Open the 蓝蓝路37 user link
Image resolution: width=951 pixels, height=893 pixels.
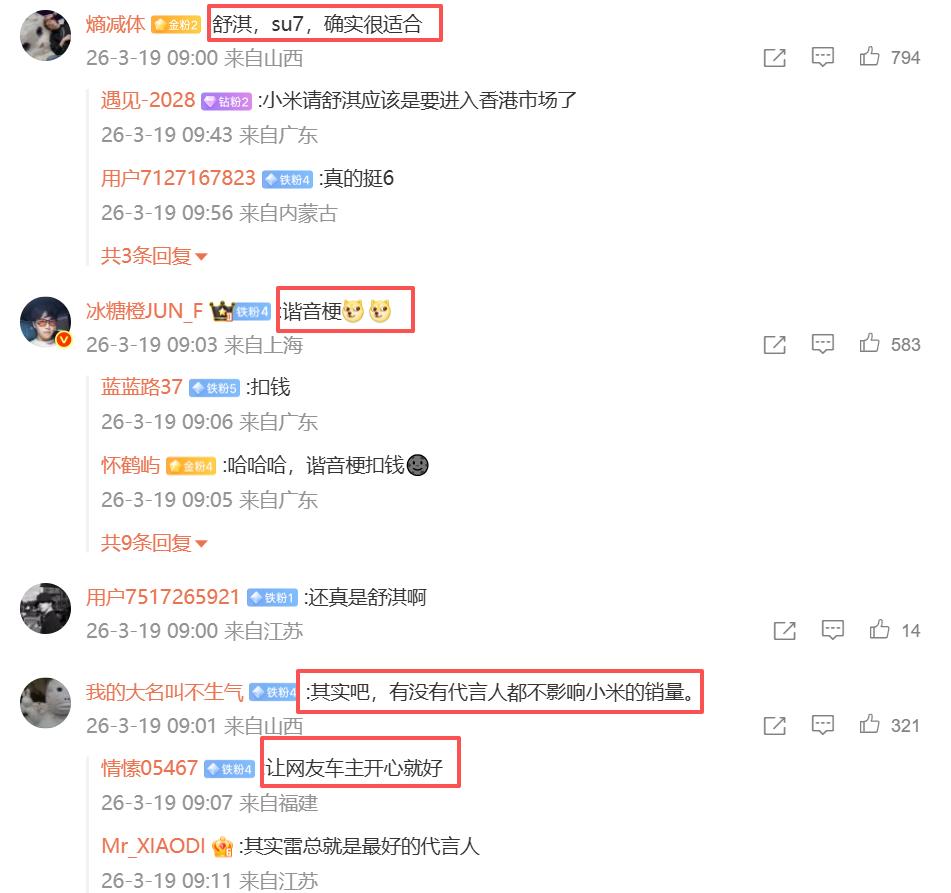tap(141, 387)
